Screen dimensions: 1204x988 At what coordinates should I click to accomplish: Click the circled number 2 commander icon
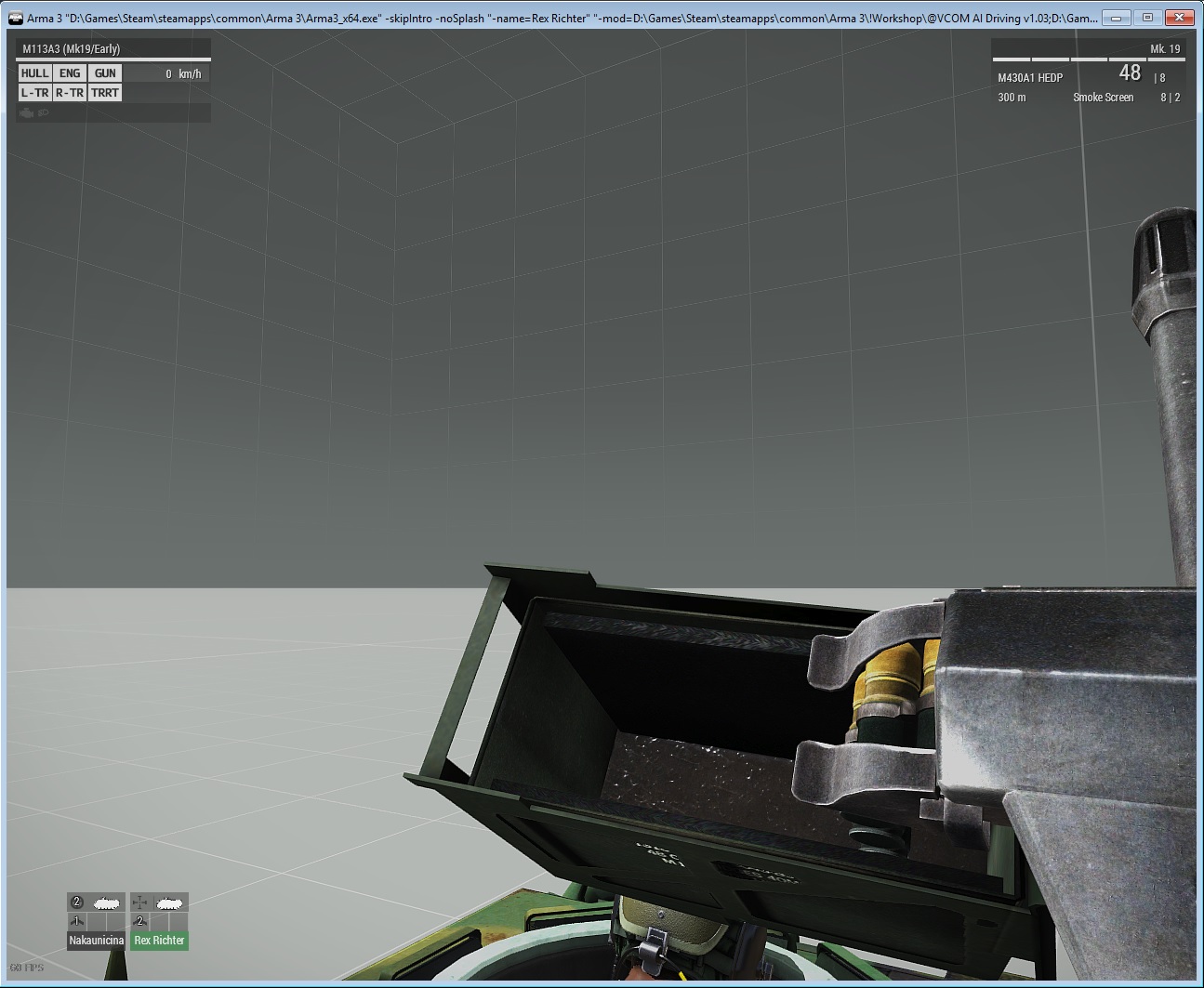[x=77, y=902]
